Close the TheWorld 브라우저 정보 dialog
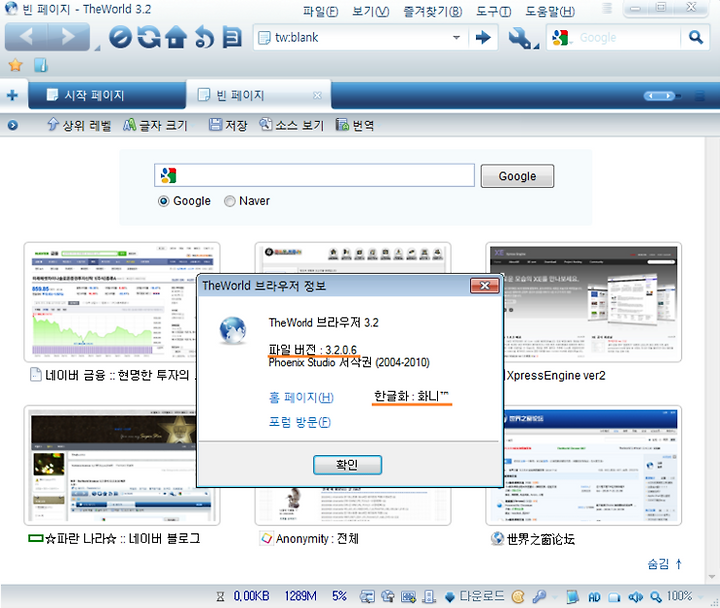This screenshot has height=608, width=720. click(x=484, y=286)
